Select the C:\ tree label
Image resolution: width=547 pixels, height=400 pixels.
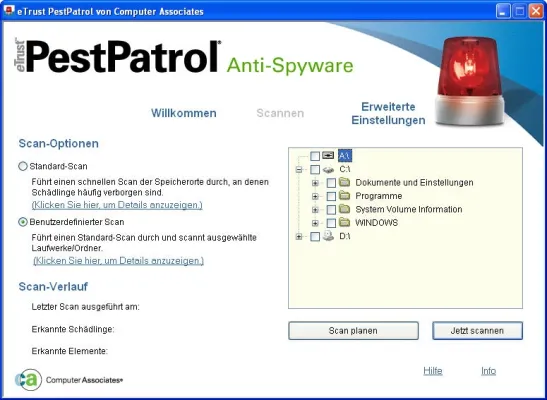(345, 169)
